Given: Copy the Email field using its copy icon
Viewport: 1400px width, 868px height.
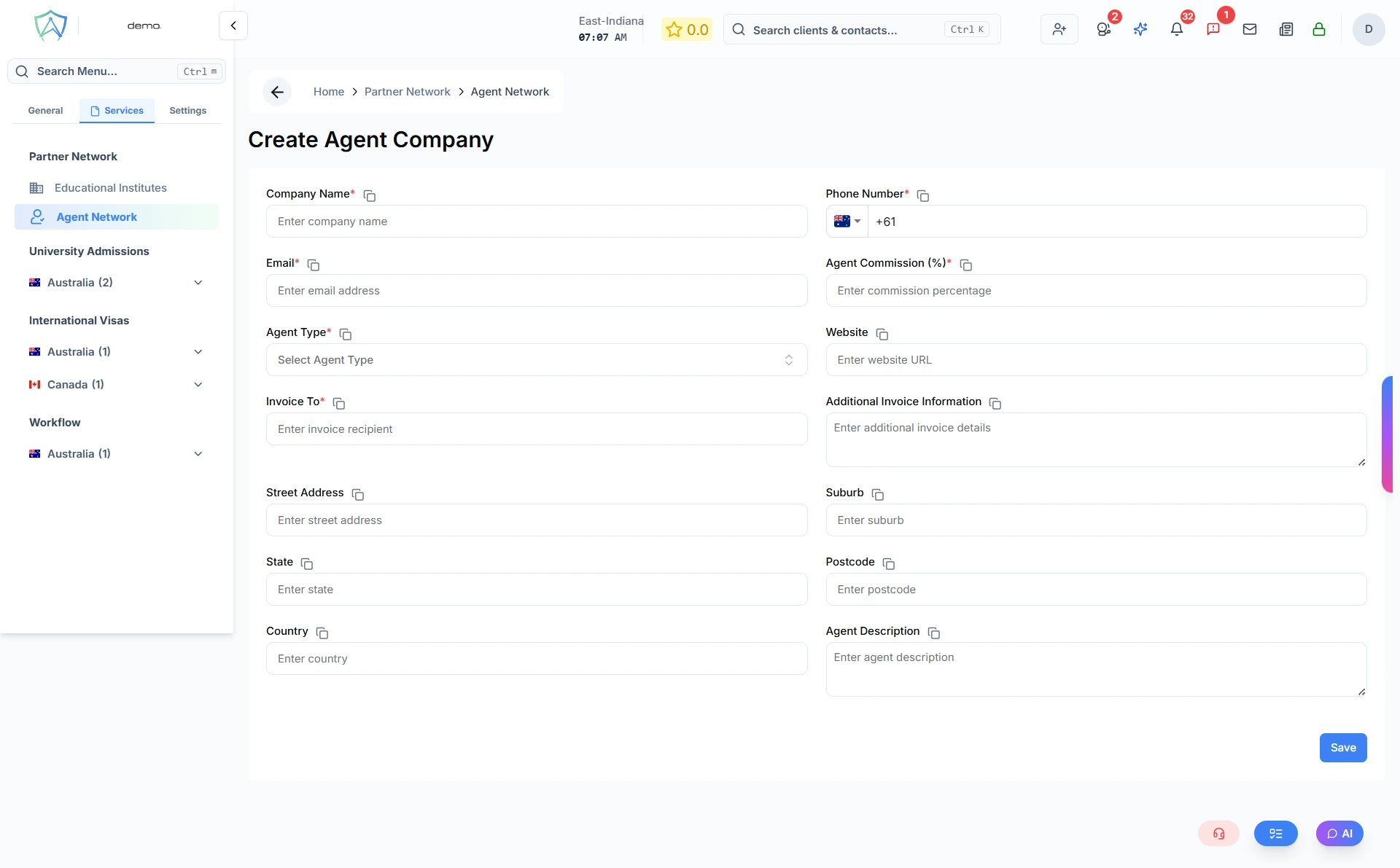Looking at the screenshot, I should click(313, 265).
